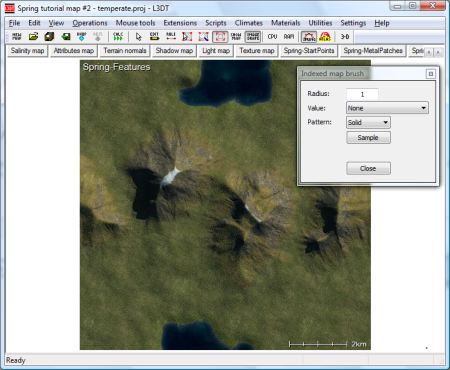Click the Radius input field
The width and height of the screenshot is (450, 370).
tap(362, 94)
